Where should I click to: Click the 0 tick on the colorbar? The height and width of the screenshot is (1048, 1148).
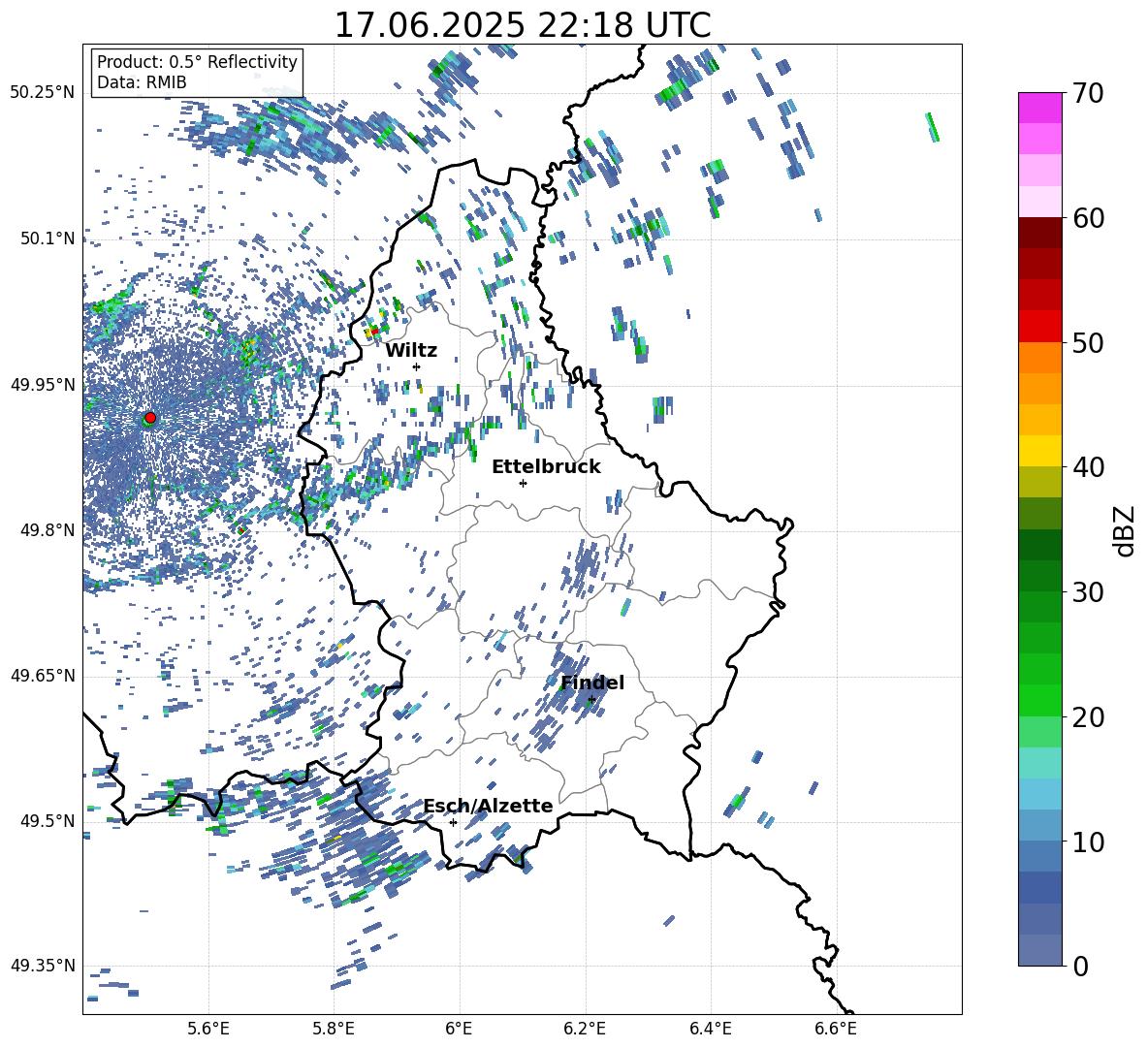[x=1079, y=966]
